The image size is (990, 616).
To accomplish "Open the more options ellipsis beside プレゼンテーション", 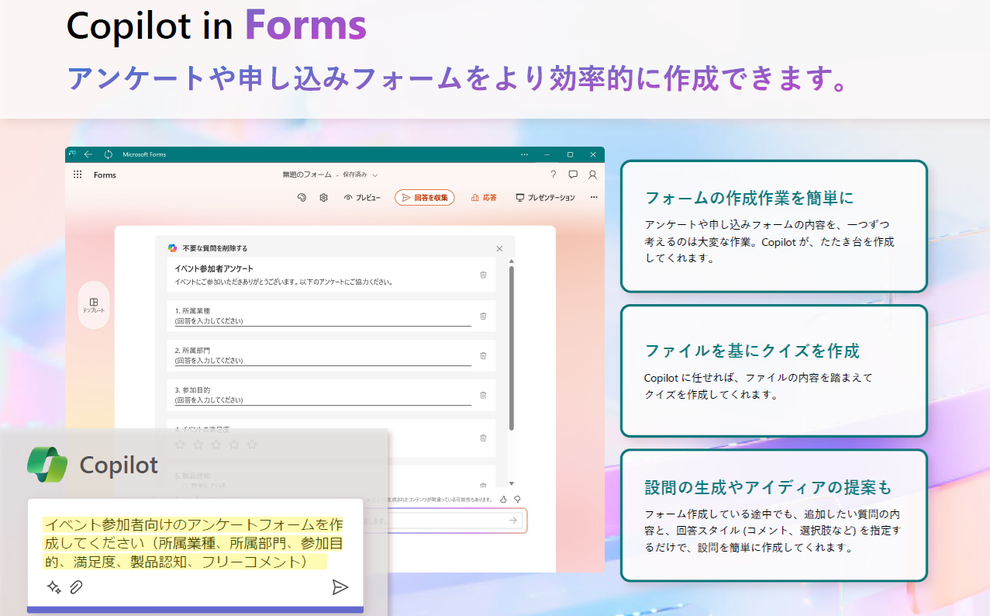I will [x=593, y=198].
